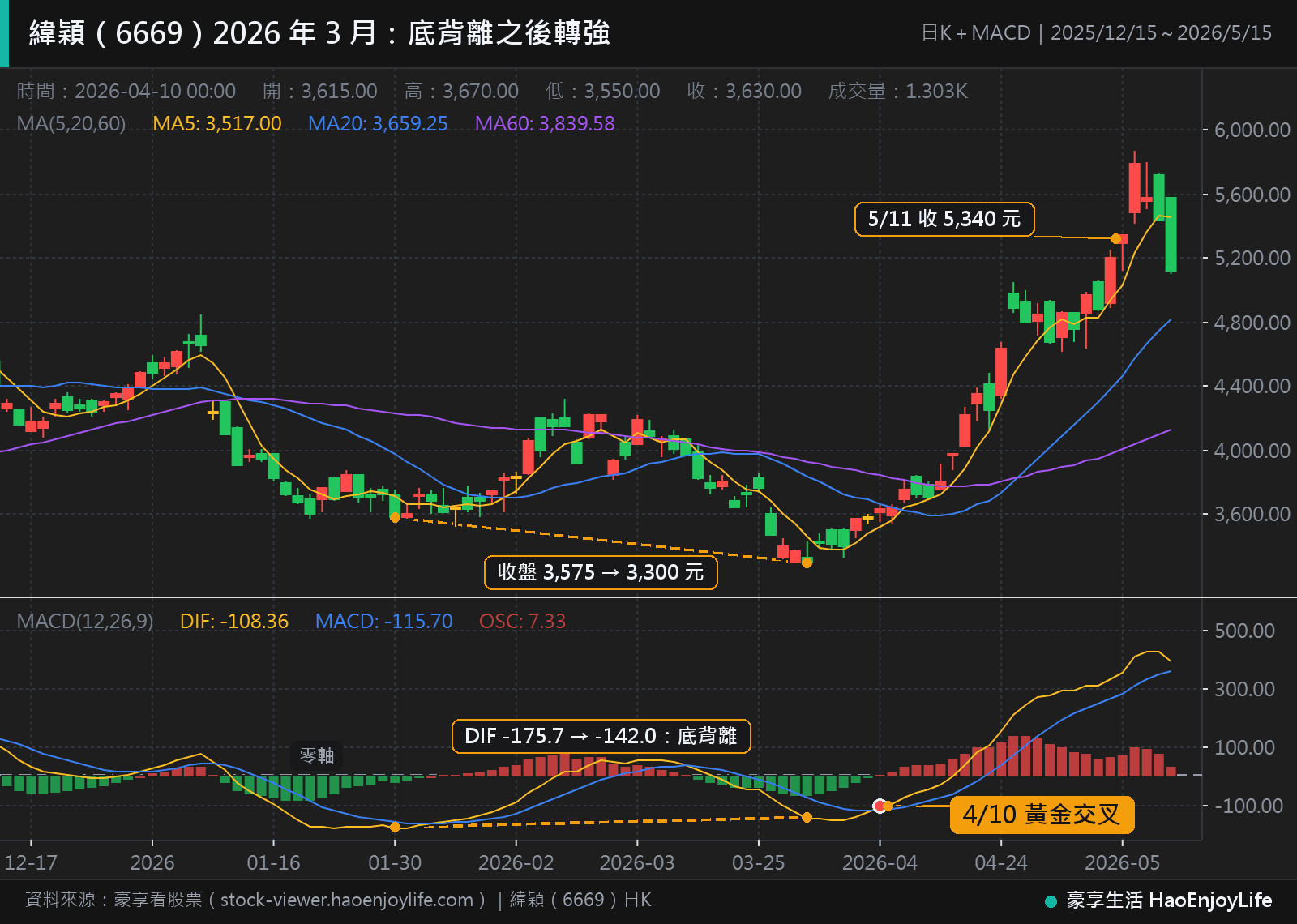
Task: Select the DIF: -108.36 legend
Action: click(x=234, y=621)
